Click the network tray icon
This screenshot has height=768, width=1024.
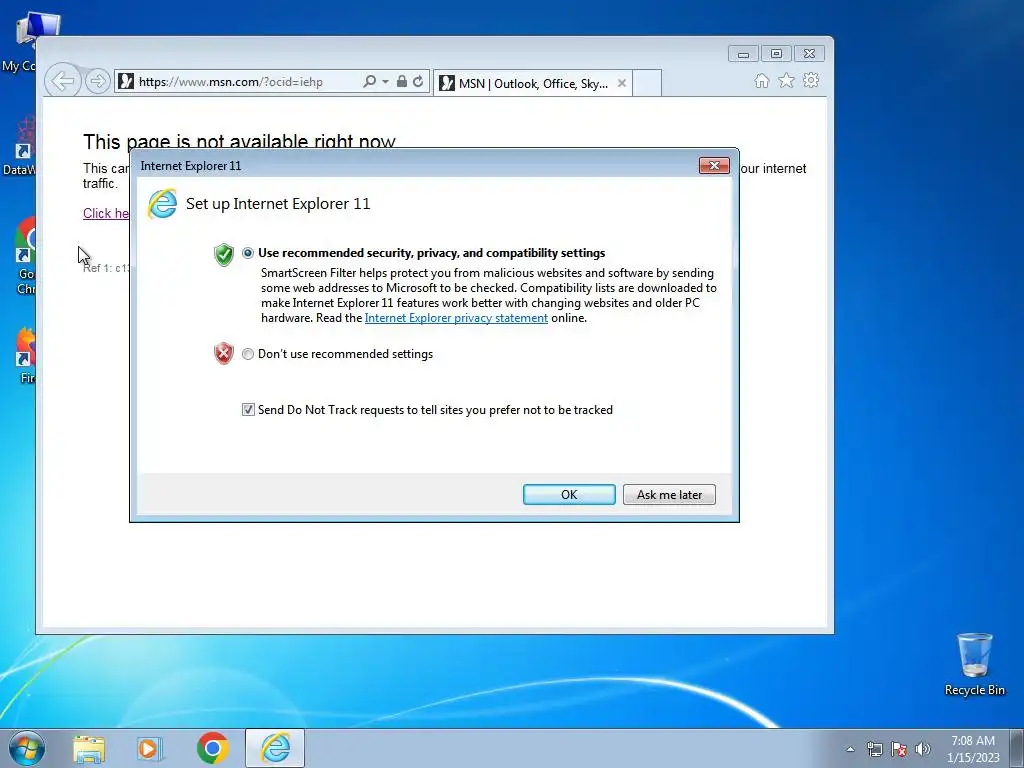click(874, 749)
